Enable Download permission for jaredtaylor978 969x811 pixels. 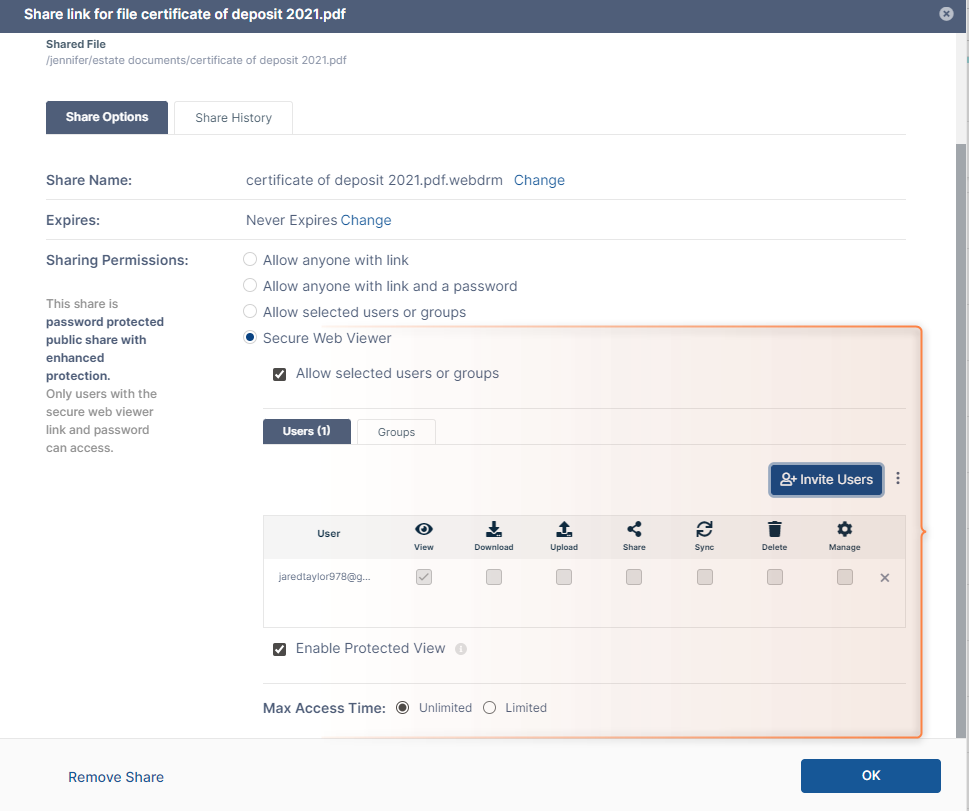coord(493,577)
